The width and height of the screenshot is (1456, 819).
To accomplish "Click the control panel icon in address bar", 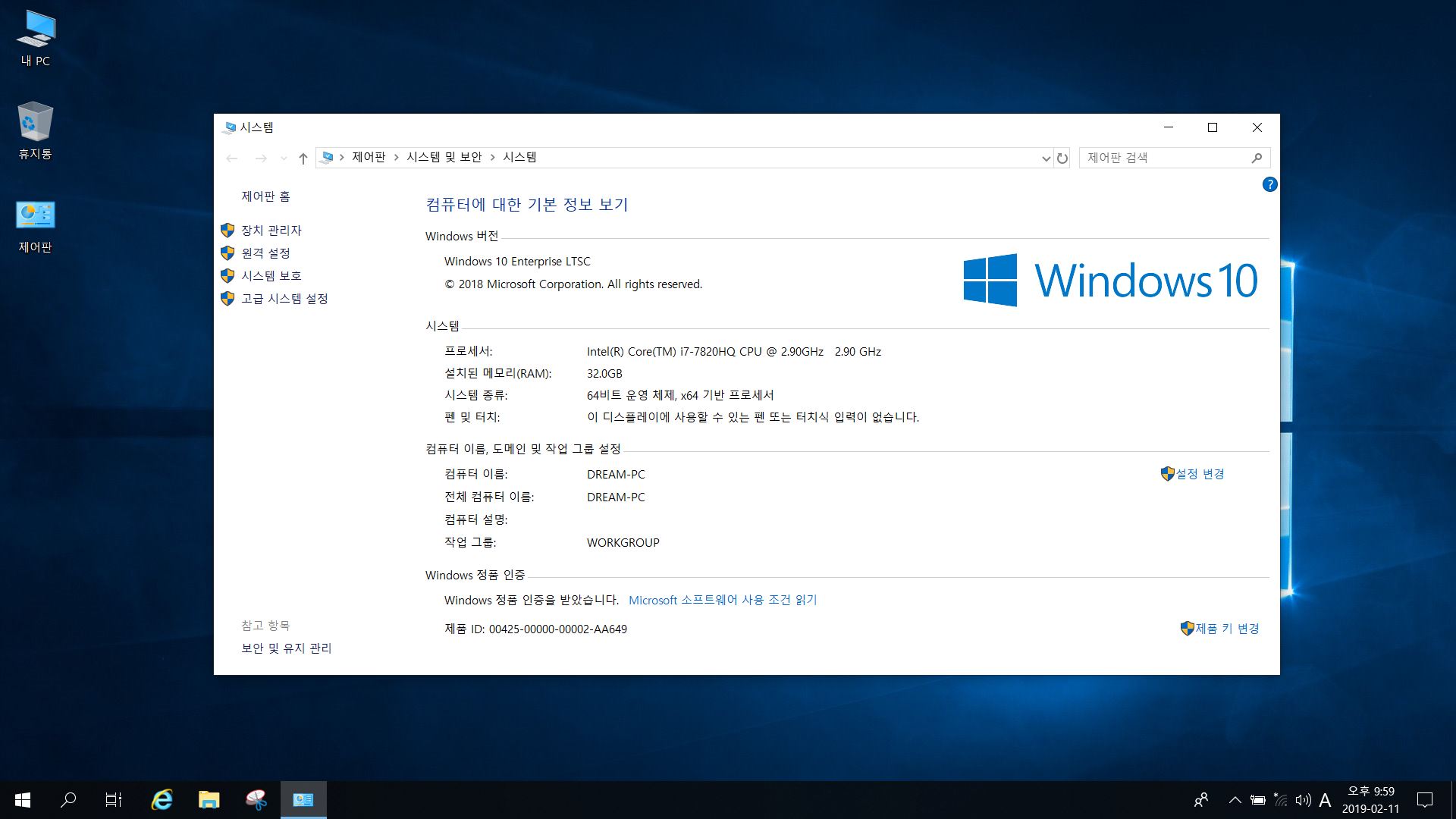I will [327, 157].
